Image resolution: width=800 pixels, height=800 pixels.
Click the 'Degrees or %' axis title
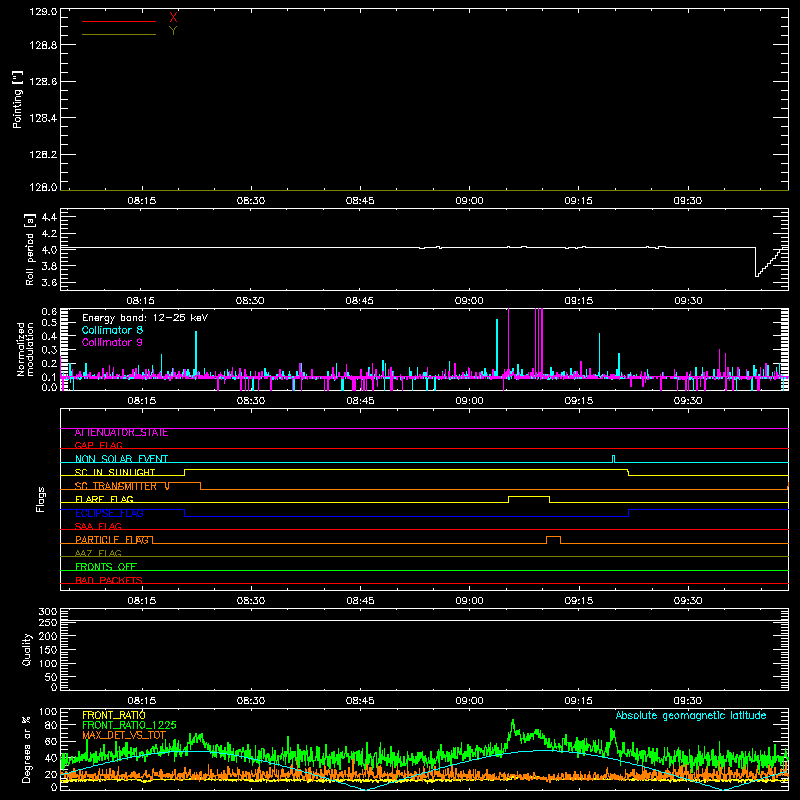27,749
